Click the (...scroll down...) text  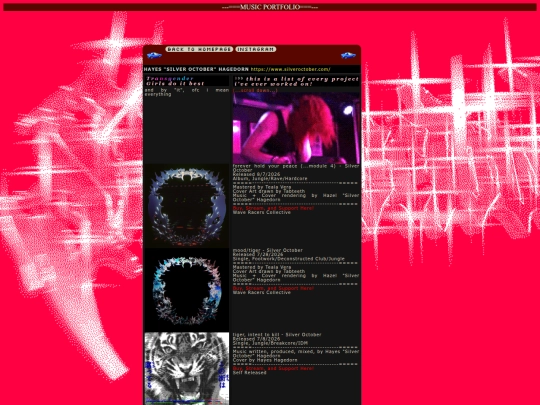point(255,90)
